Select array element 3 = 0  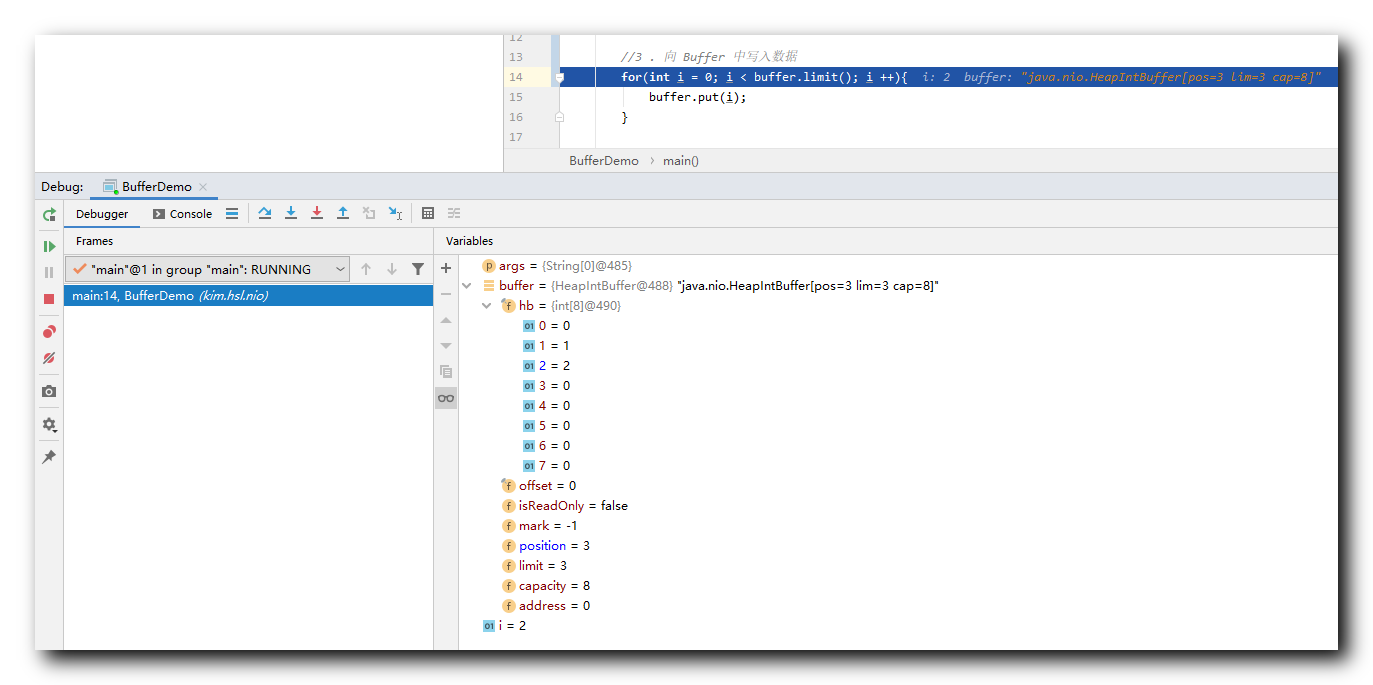pos(898,386)
